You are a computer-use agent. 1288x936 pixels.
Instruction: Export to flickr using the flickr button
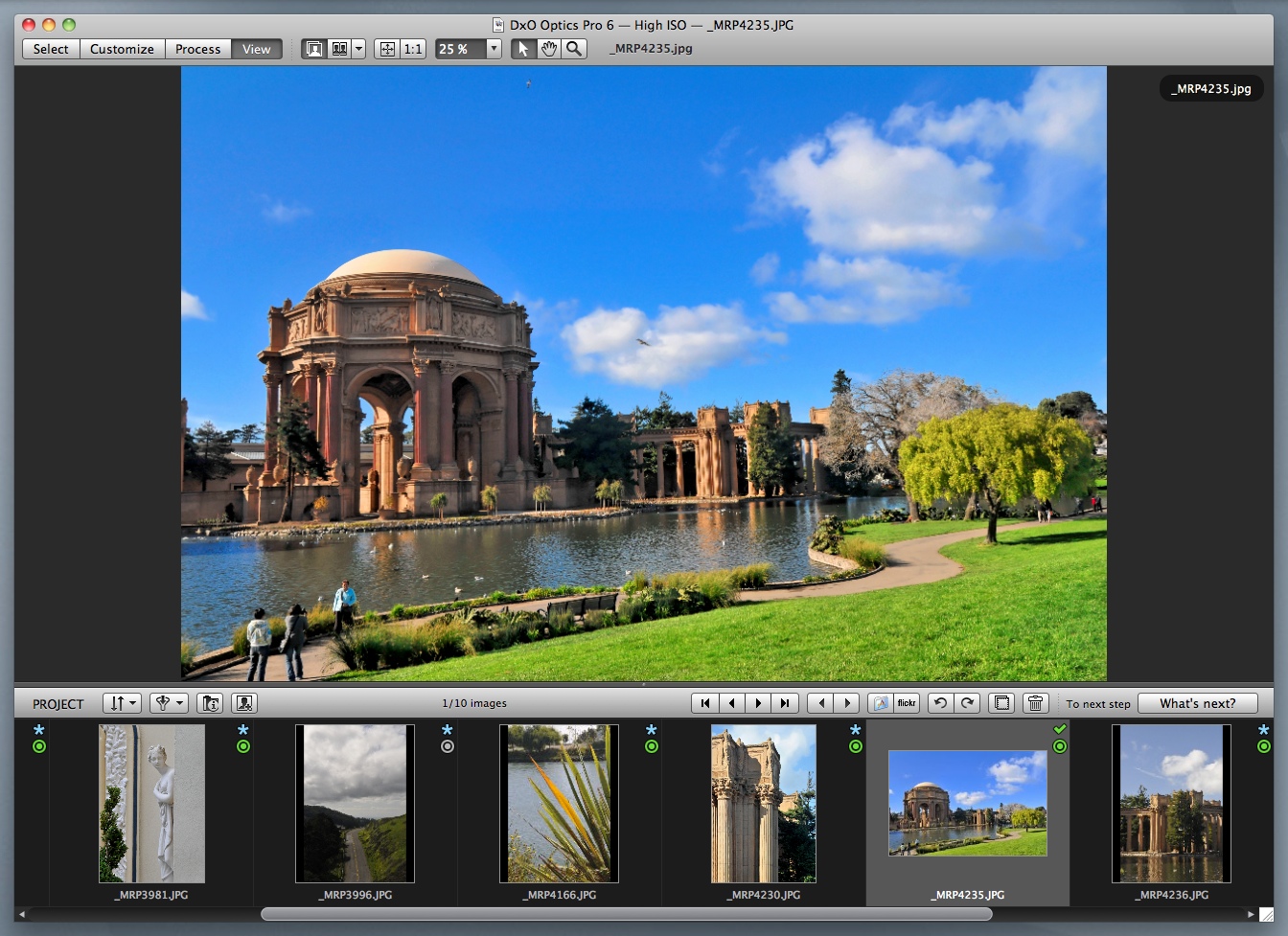(x=907, y=703)
